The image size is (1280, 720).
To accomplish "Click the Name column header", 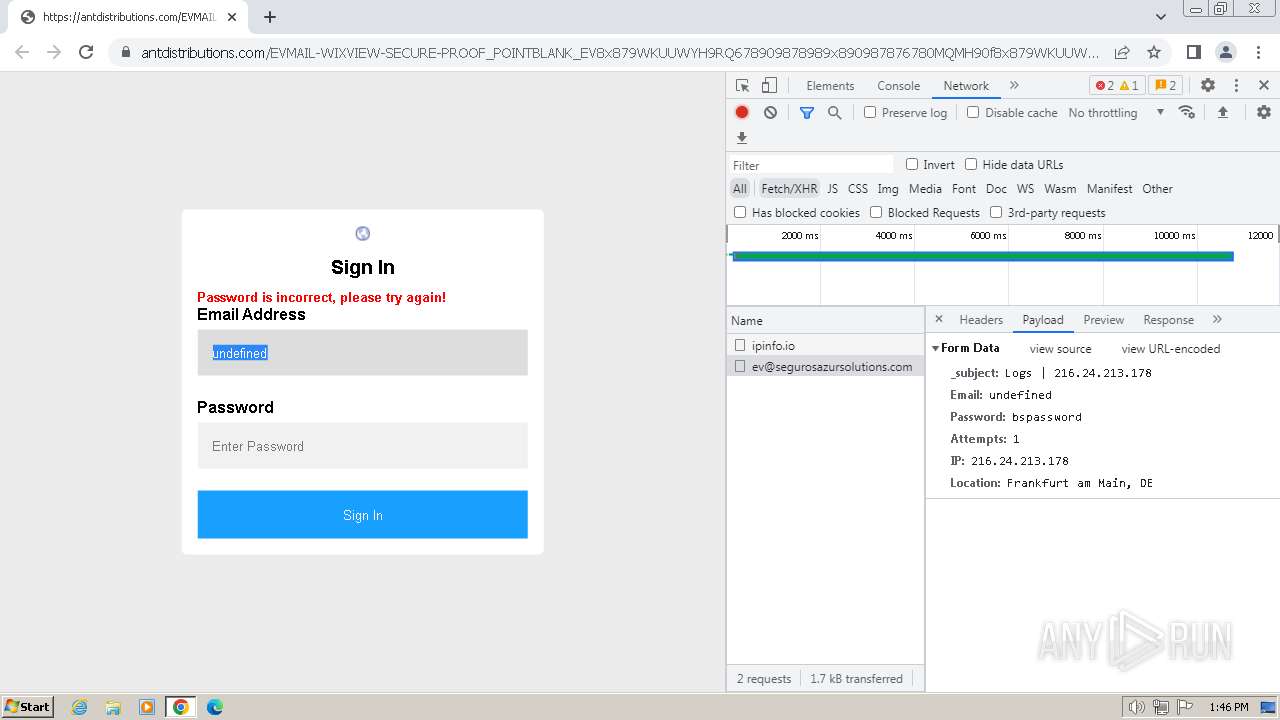I will click(825, 320).
